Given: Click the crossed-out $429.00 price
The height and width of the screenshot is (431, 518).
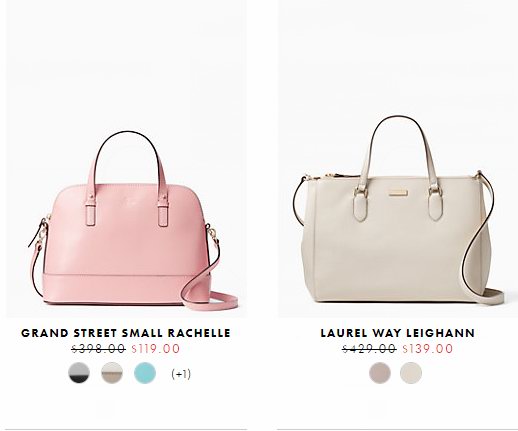Looking at the screenshot, I should 369,349.
